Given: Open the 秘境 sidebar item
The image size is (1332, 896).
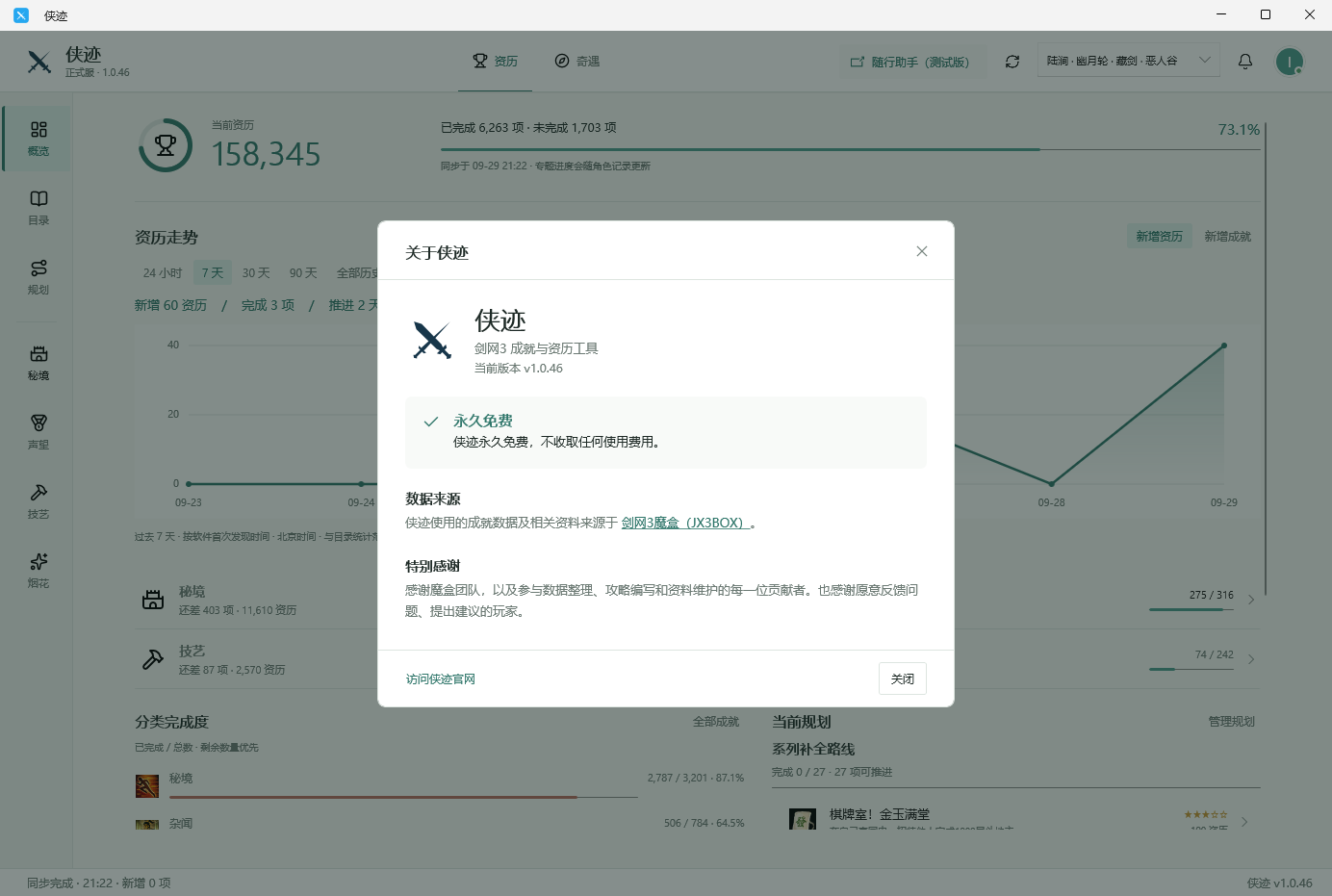Looking at the screenshot, I should pyautogui.click(x=38, y=363).
